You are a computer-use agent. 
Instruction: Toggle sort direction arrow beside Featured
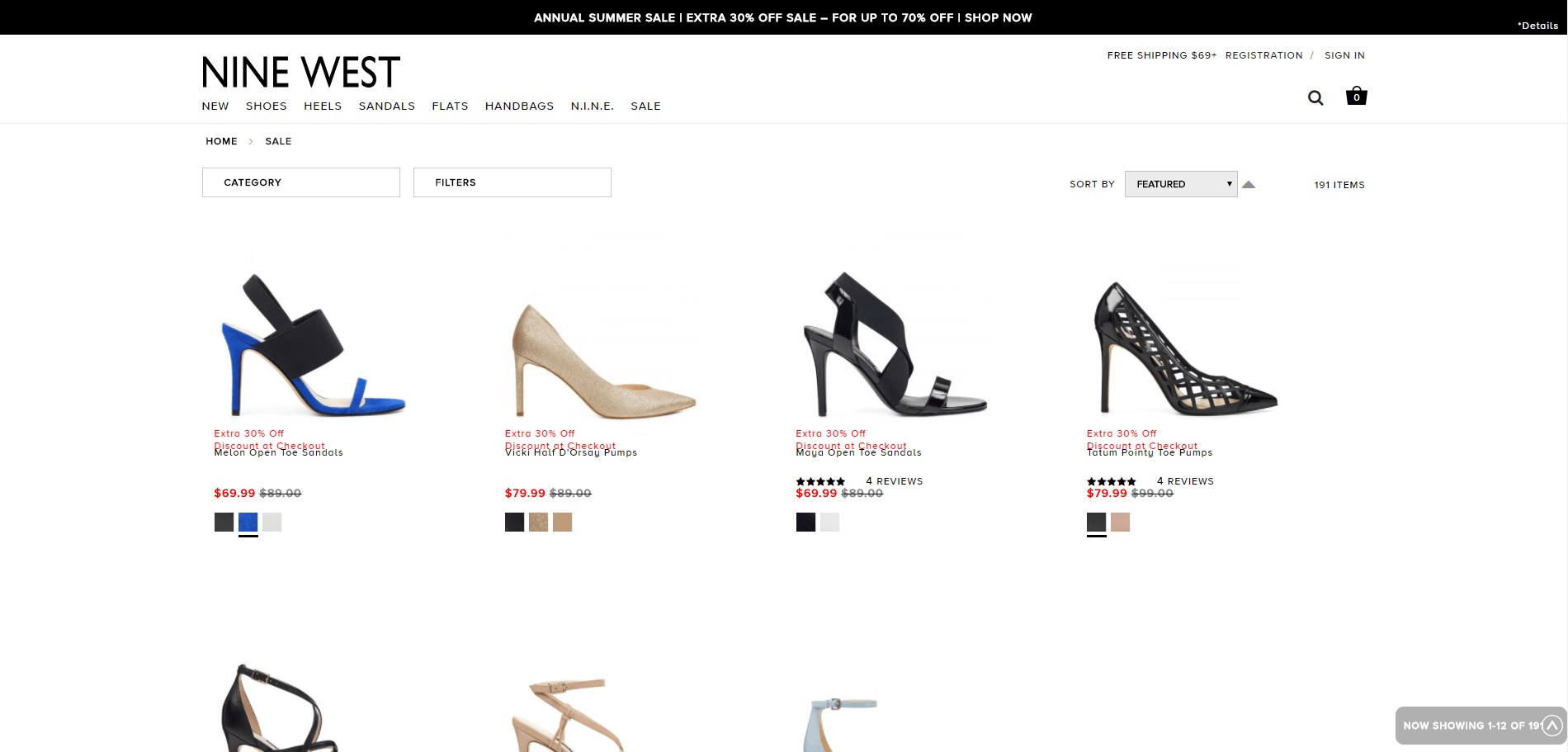pyautogui.click(x=1249, y=185)
